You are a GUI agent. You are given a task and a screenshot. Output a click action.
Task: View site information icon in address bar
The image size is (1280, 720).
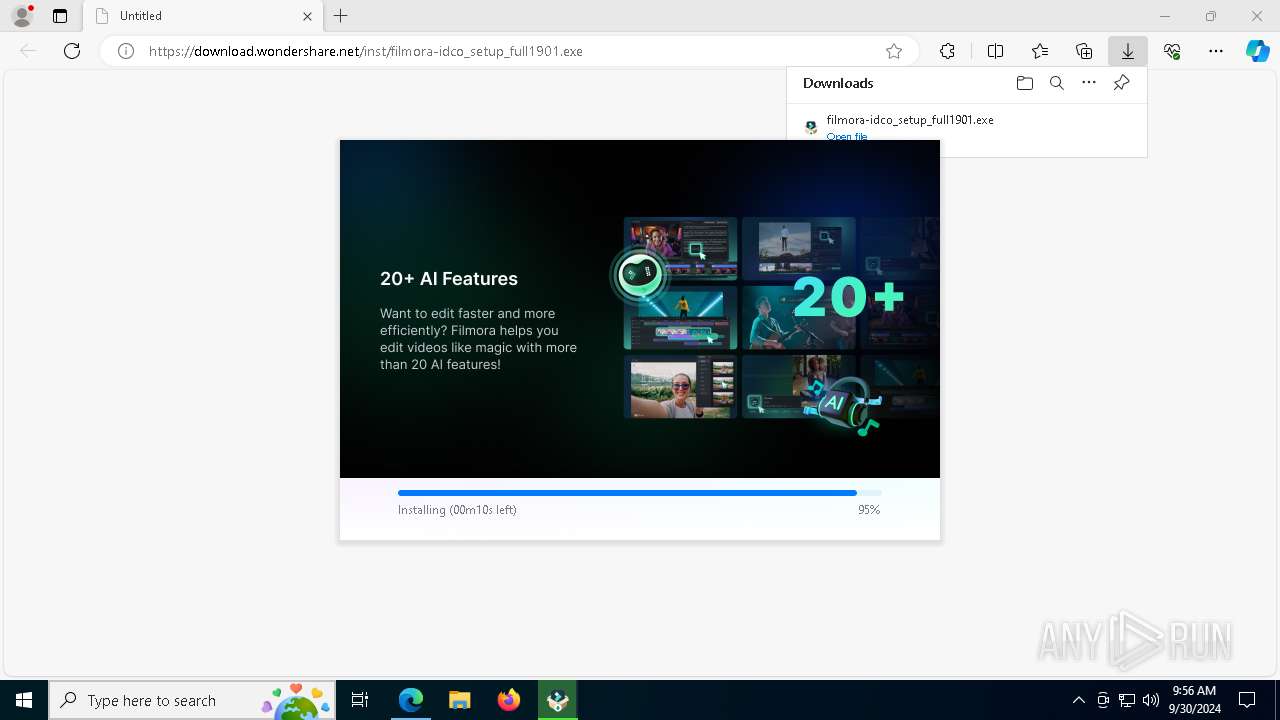[126, 51]
